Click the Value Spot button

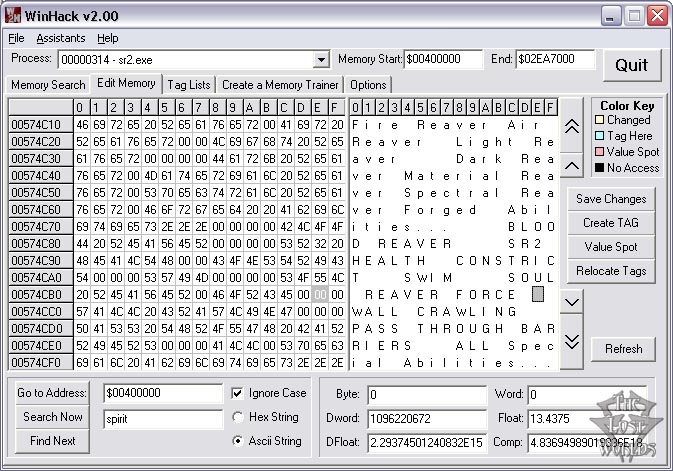[611, 247]
